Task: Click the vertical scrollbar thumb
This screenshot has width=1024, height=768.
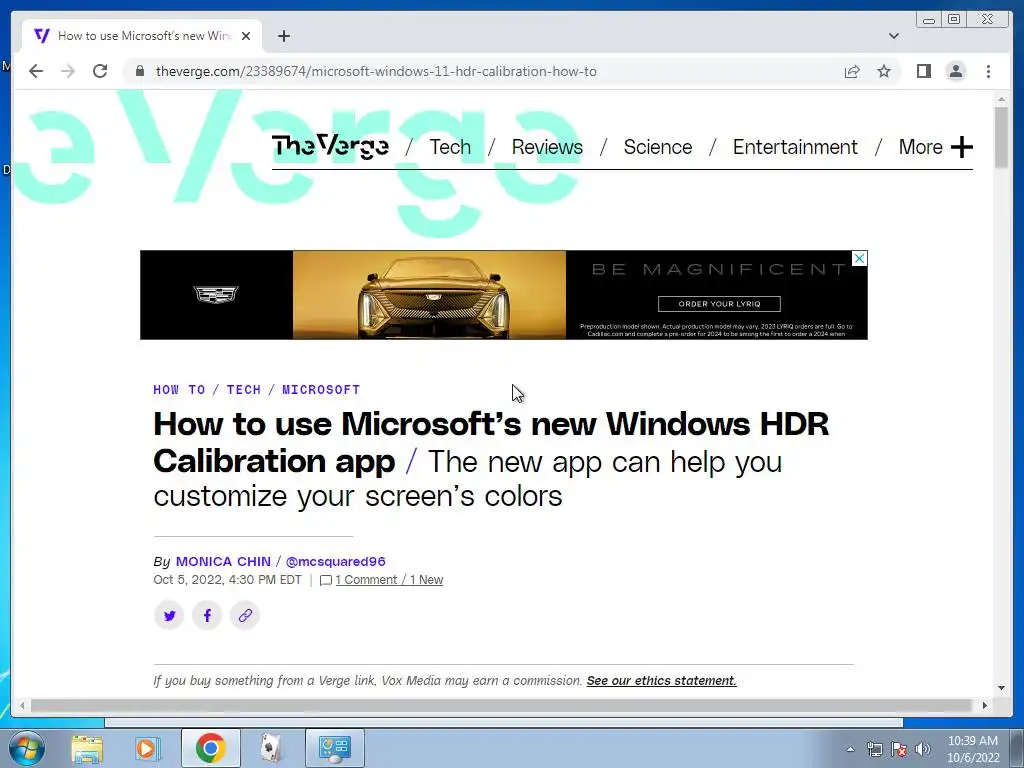Action: click(1001, 137)
